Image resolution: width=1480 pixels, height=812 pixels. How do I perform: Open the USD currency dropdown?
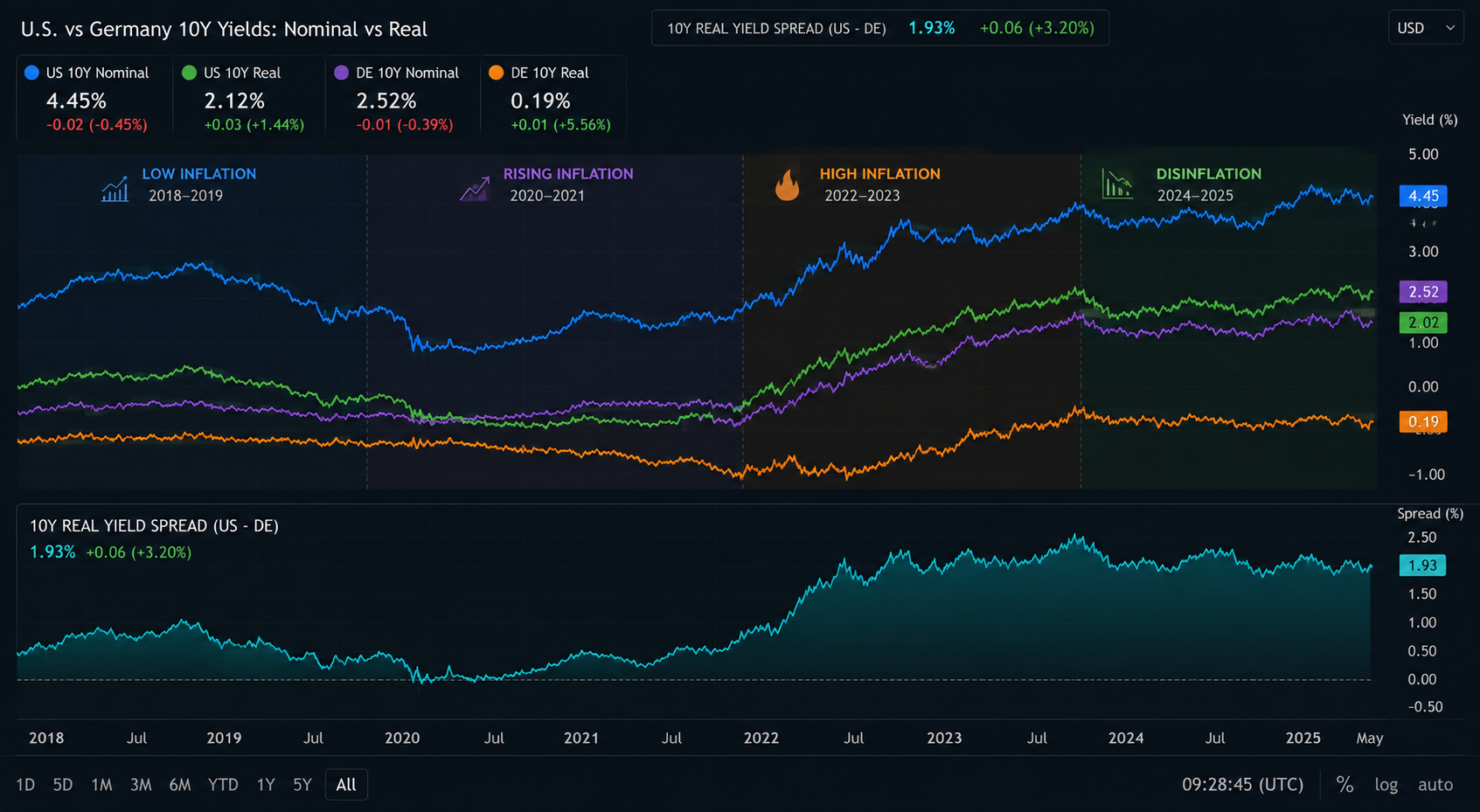(x=1426, y=28)
